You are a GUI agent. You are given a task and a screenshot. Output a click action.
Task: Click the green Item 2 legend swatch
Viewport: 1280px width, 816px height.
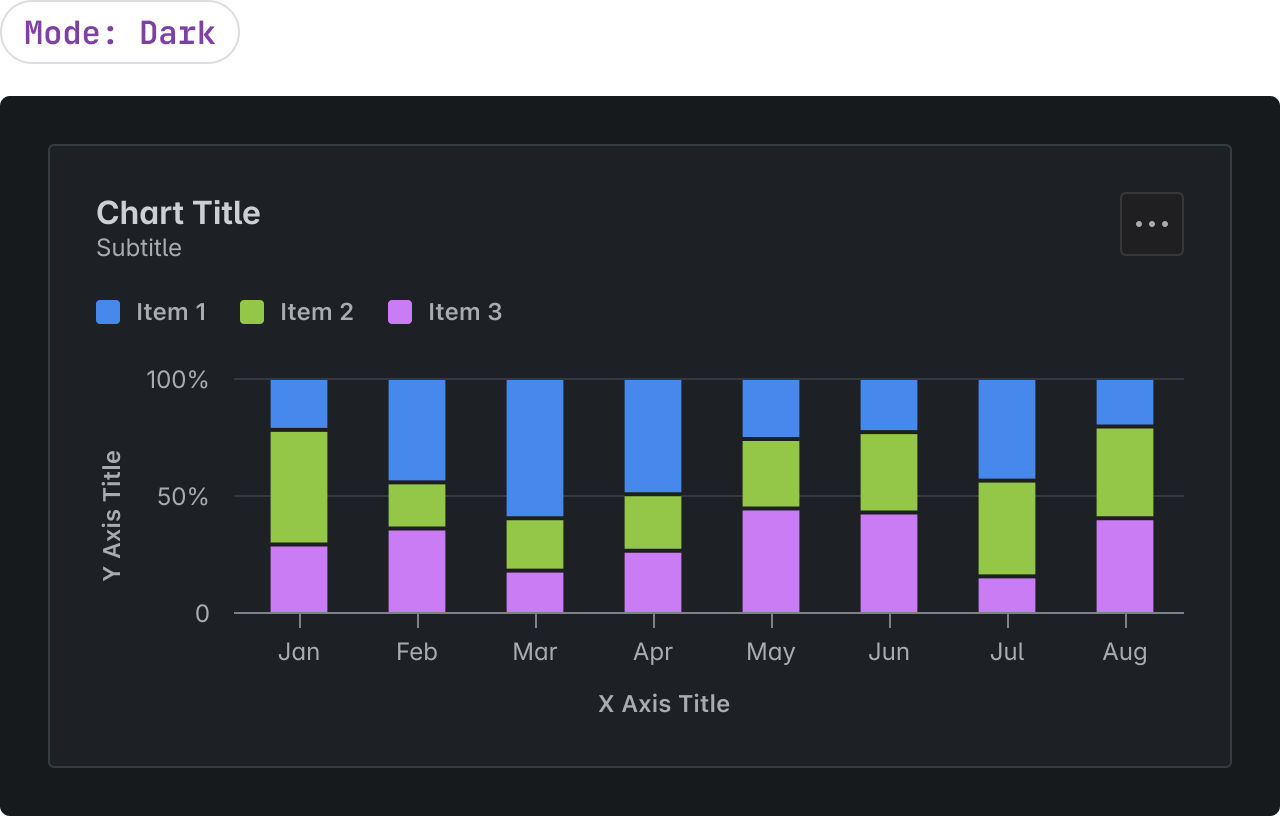point(252,312)
